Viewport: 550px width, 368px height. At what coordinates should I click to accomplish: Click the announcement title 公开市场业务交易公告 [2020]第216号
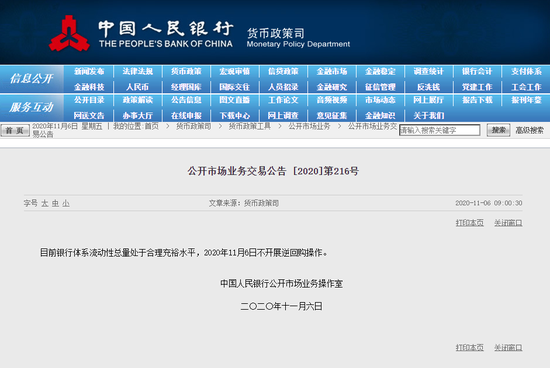273,171
